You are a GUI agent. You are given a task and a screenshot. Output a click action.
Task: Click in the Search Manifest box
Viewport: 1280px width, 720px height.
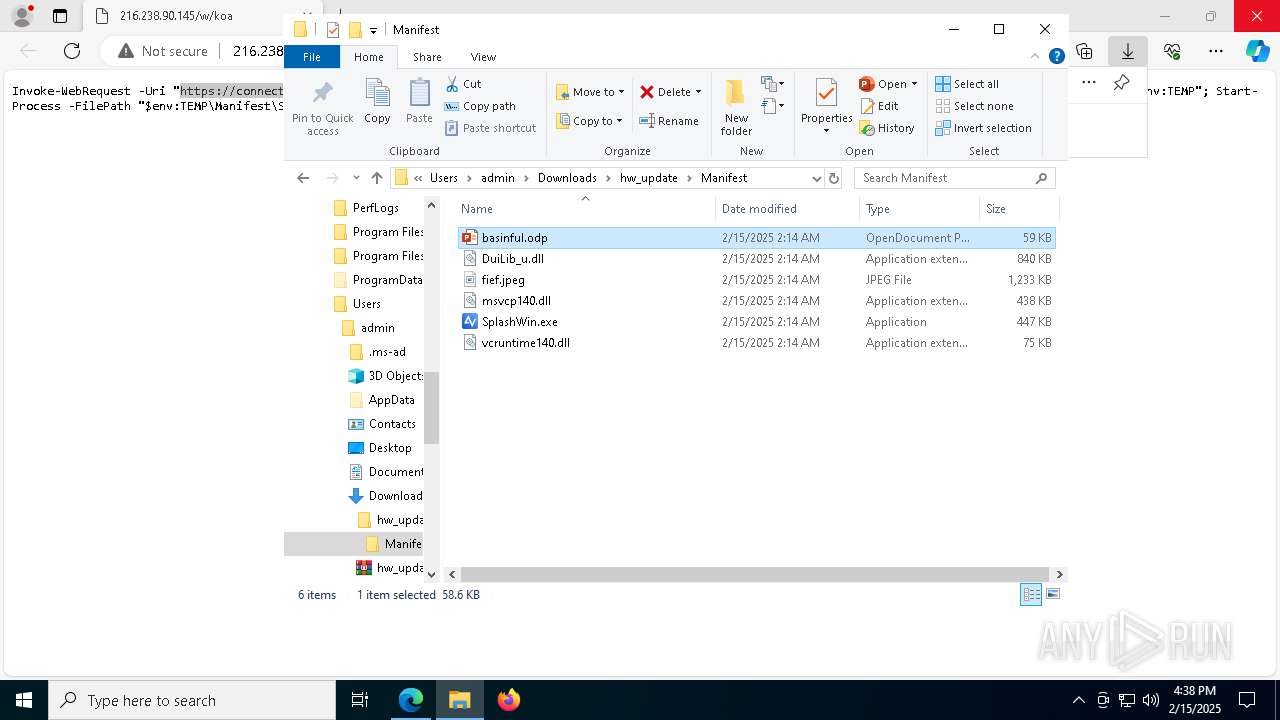tap(945, 178)
